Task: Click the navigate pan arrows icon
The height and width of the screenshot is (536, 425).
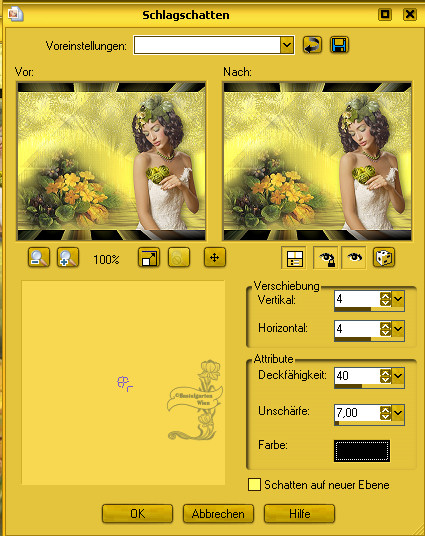Action: [x=215, y=257]
